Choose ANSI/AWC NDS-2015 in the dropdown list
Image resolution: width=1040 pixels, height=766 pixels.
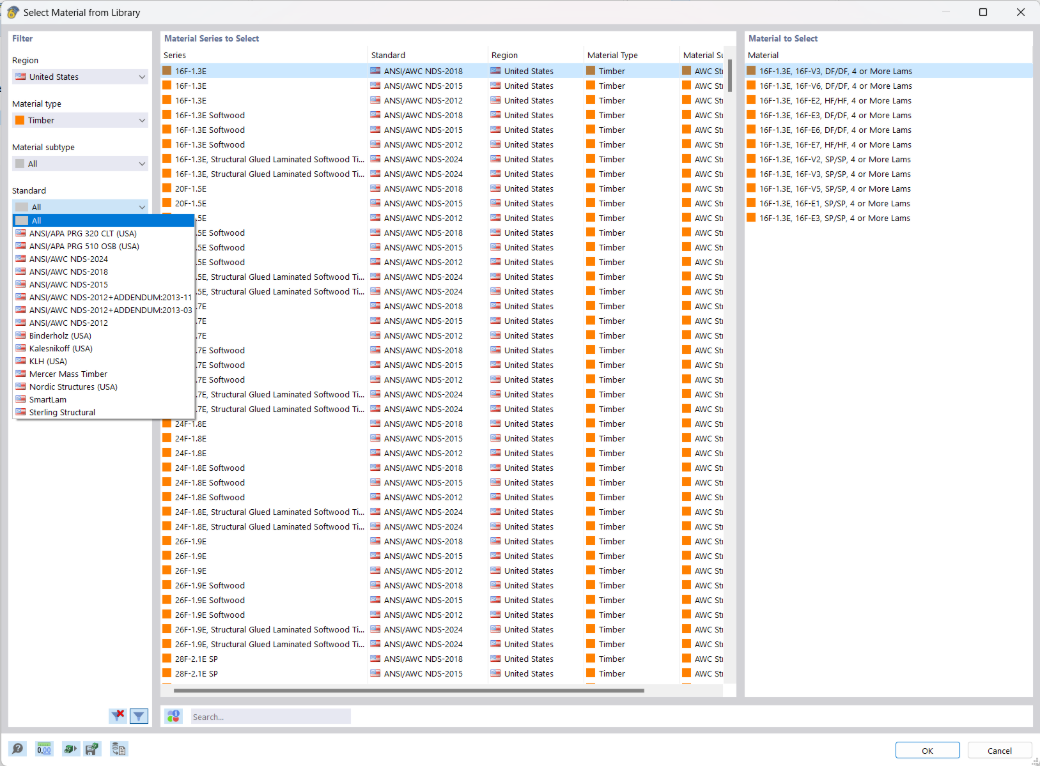click(104, 285)
